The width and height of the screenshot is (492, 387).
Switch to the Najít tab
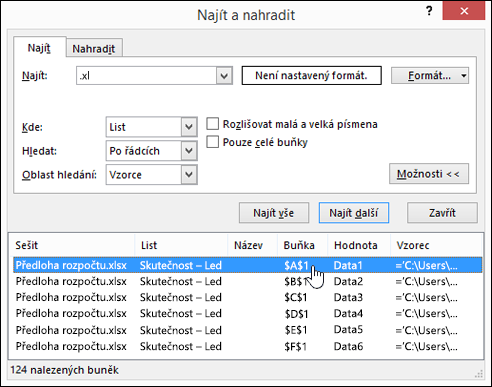tap(39, 48)
